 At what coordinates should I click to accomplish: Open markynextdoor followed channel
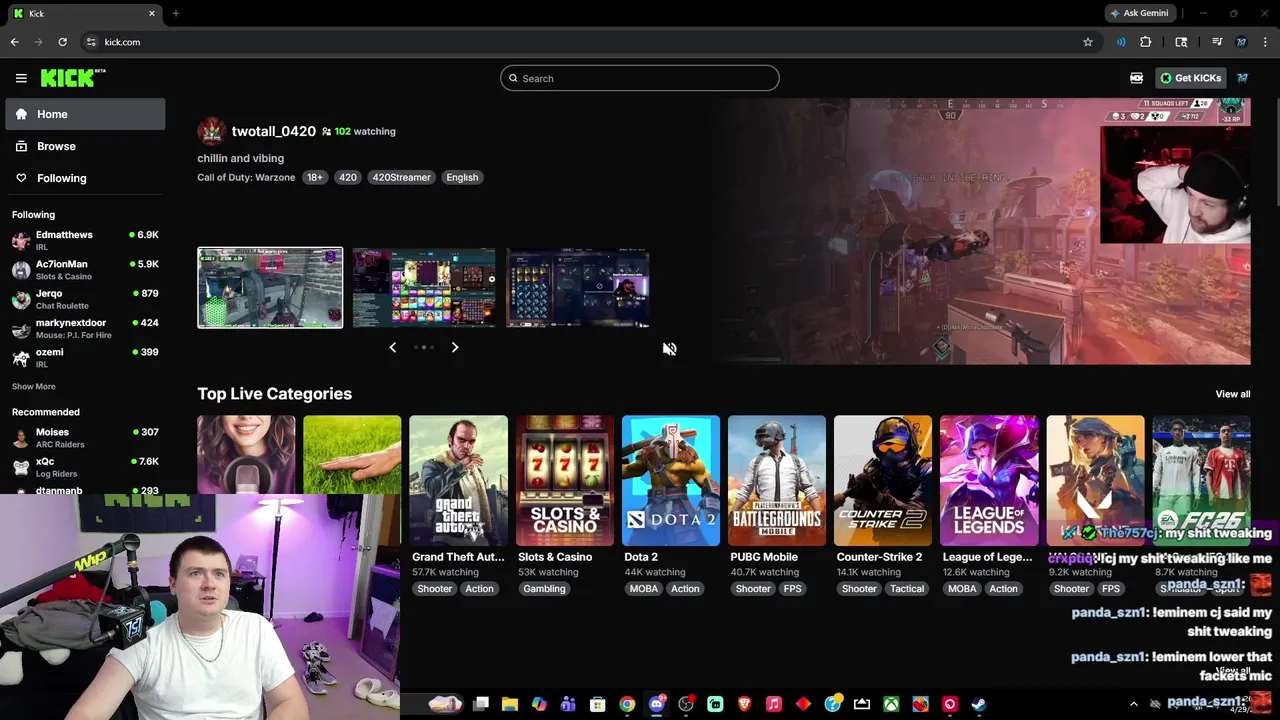85,328
